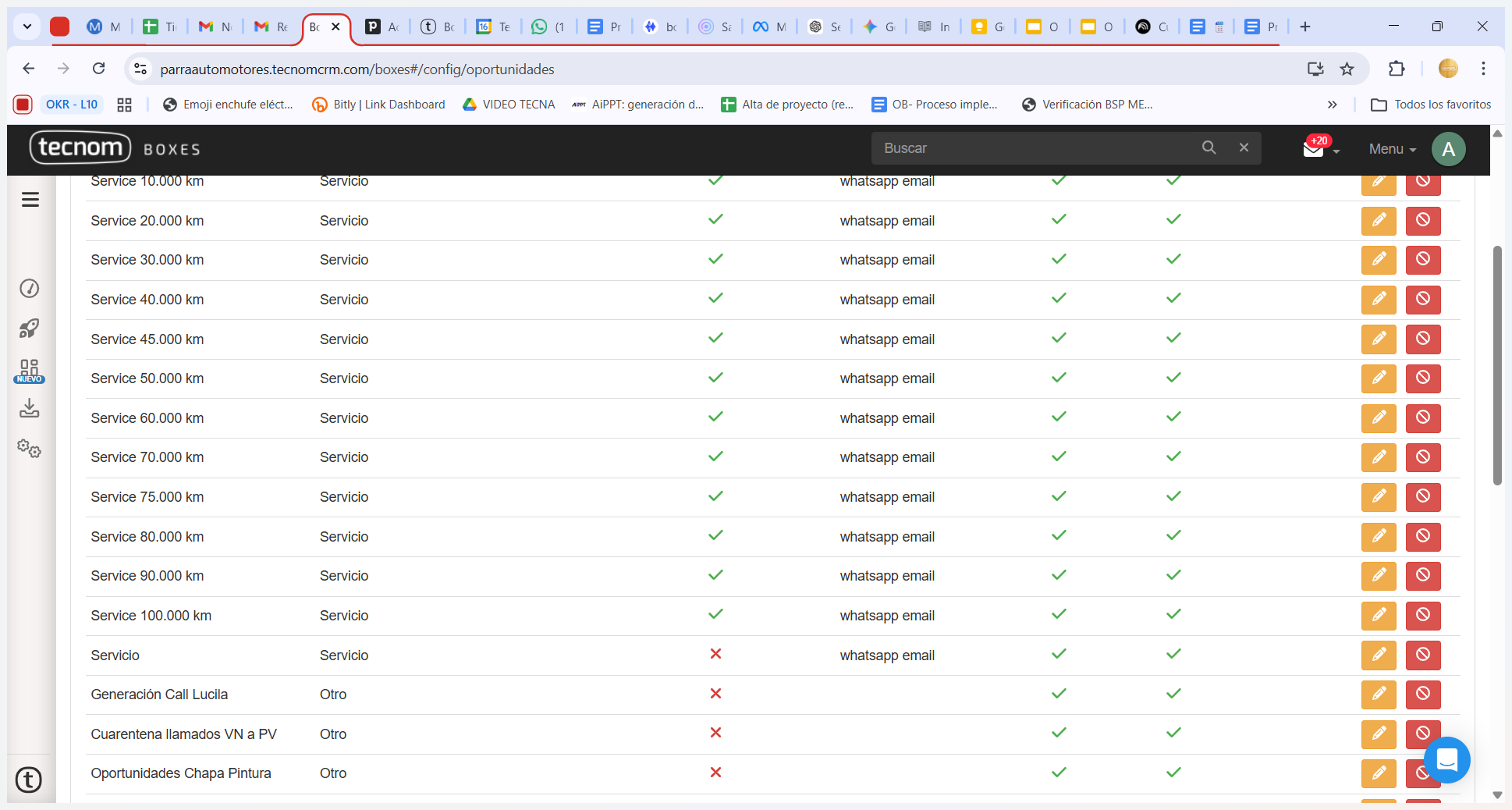
Task: Open the settings gears in sidebar
Action: pyautogui.click(x=30, y=449)
